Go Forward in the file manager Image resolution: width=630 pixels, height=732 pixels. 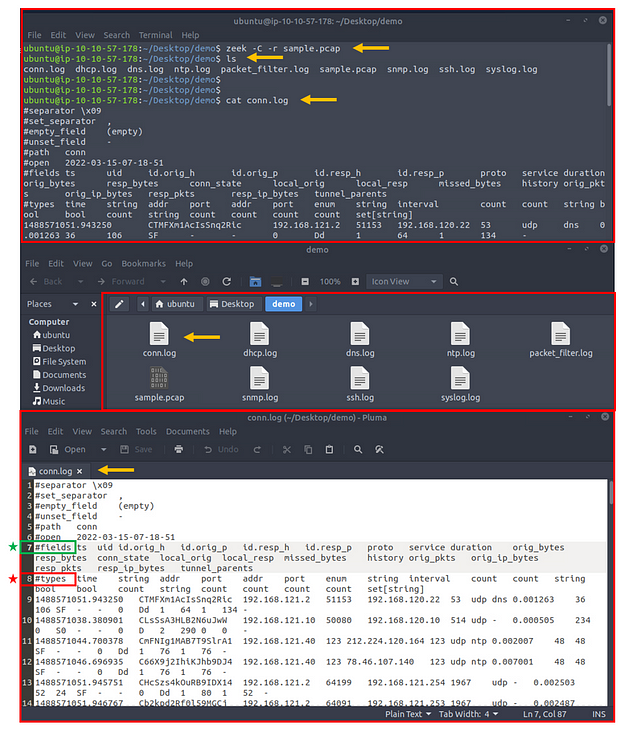point(121,282)
